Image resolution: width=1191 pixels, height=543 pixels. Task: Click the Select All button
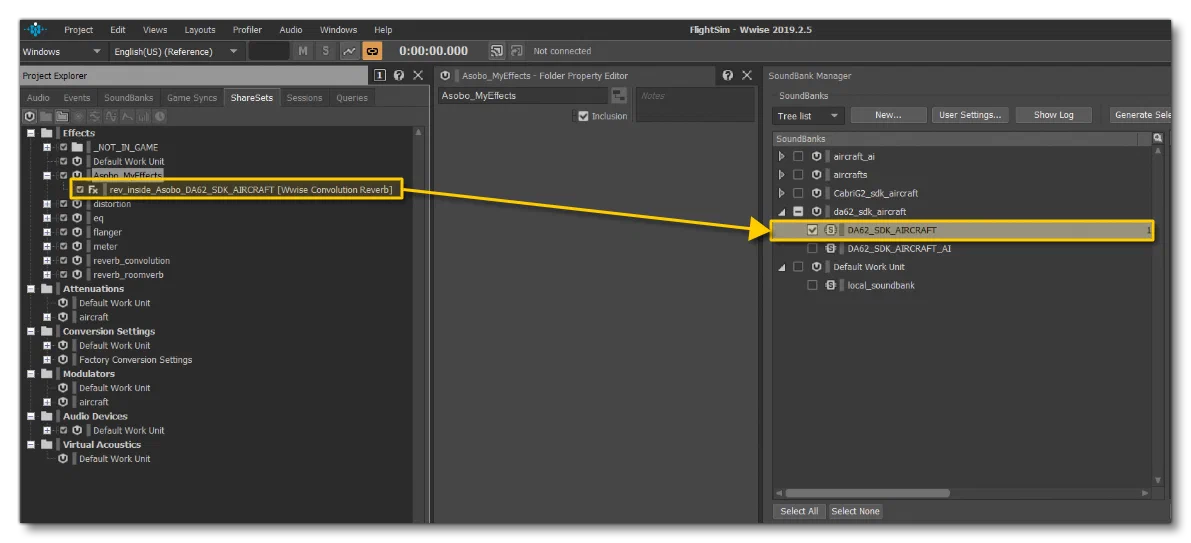[x=799, y=511]
